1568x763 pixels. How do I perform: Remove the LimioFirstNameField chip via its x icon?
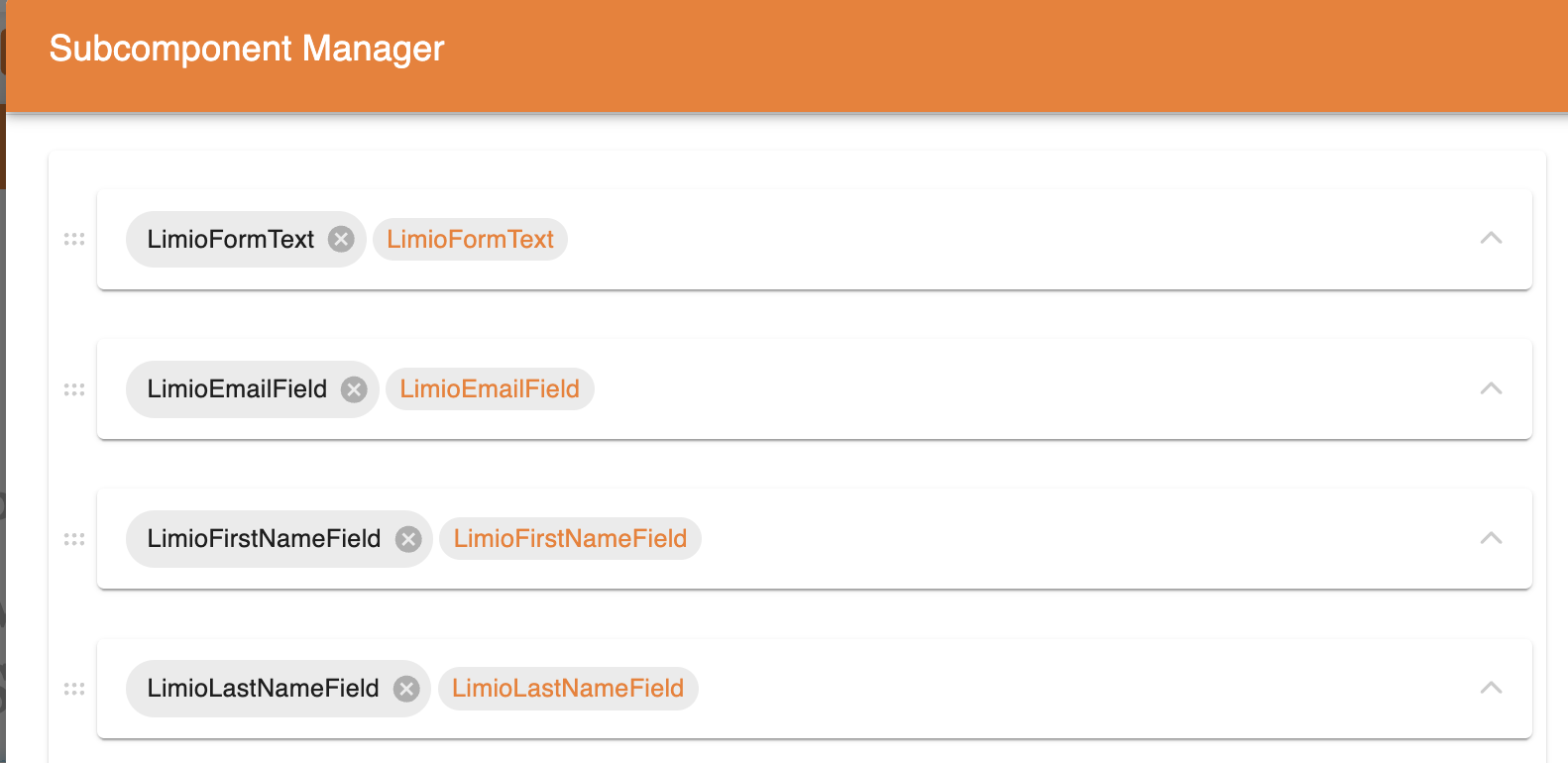(x=408, y=539)
